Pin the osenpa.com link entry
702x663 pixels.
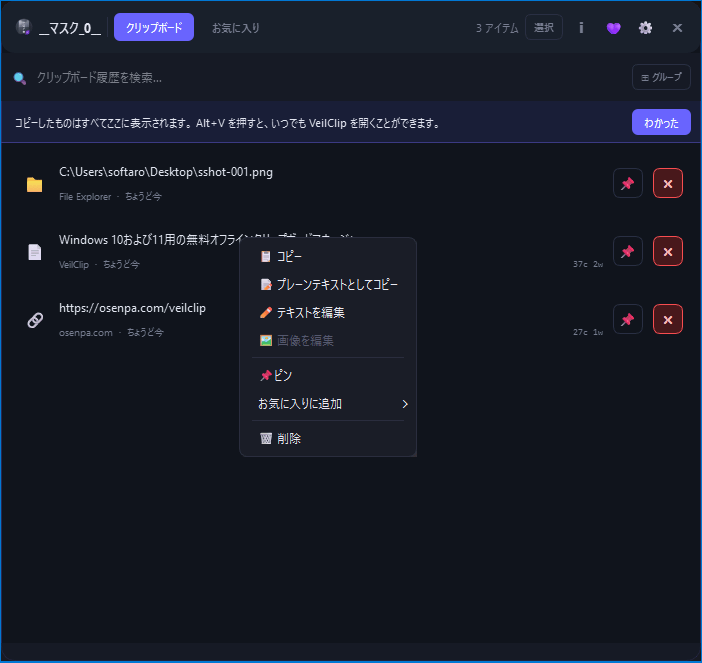[627, 319]
